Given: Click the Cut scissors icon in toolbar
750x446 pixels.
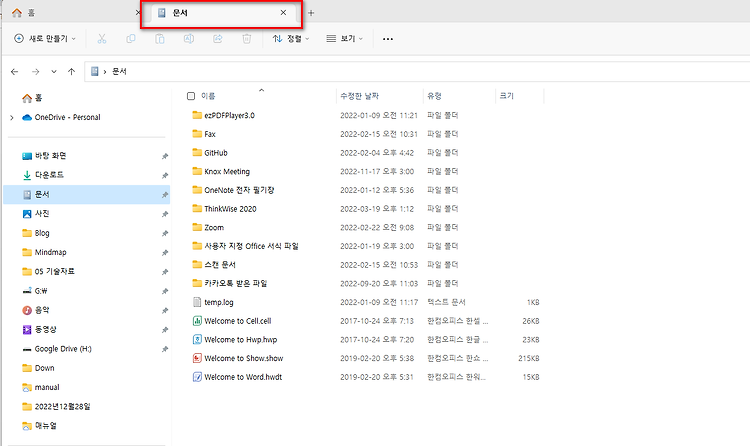Looking at the screenshot, I should (x=102, y=39).
